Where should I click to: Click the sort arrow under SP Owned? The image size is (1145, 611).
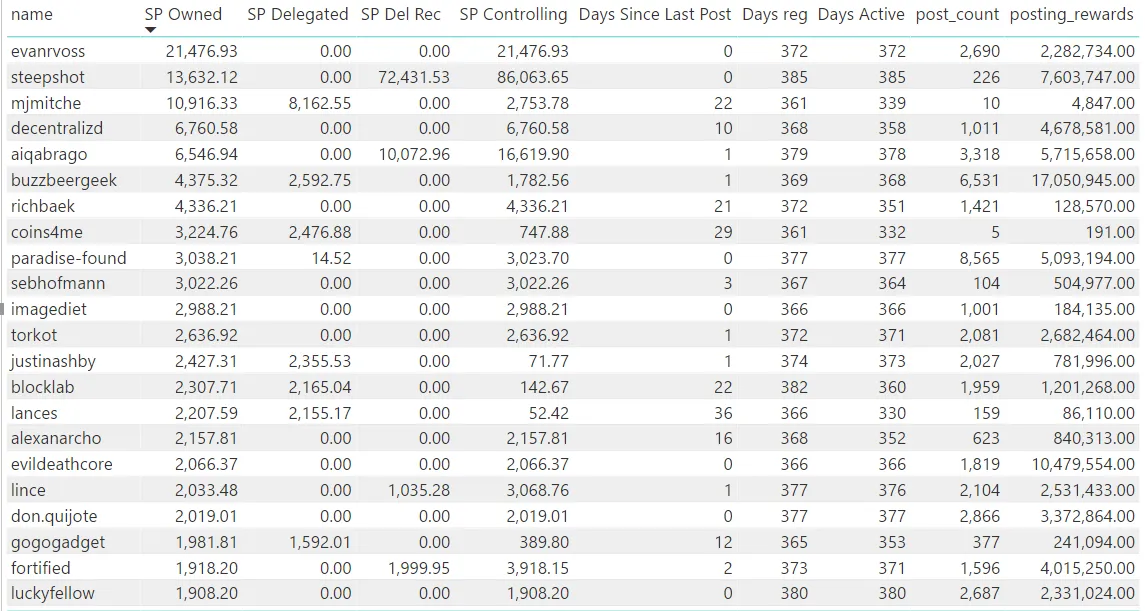pyautogui.click(x=150, y=30)
